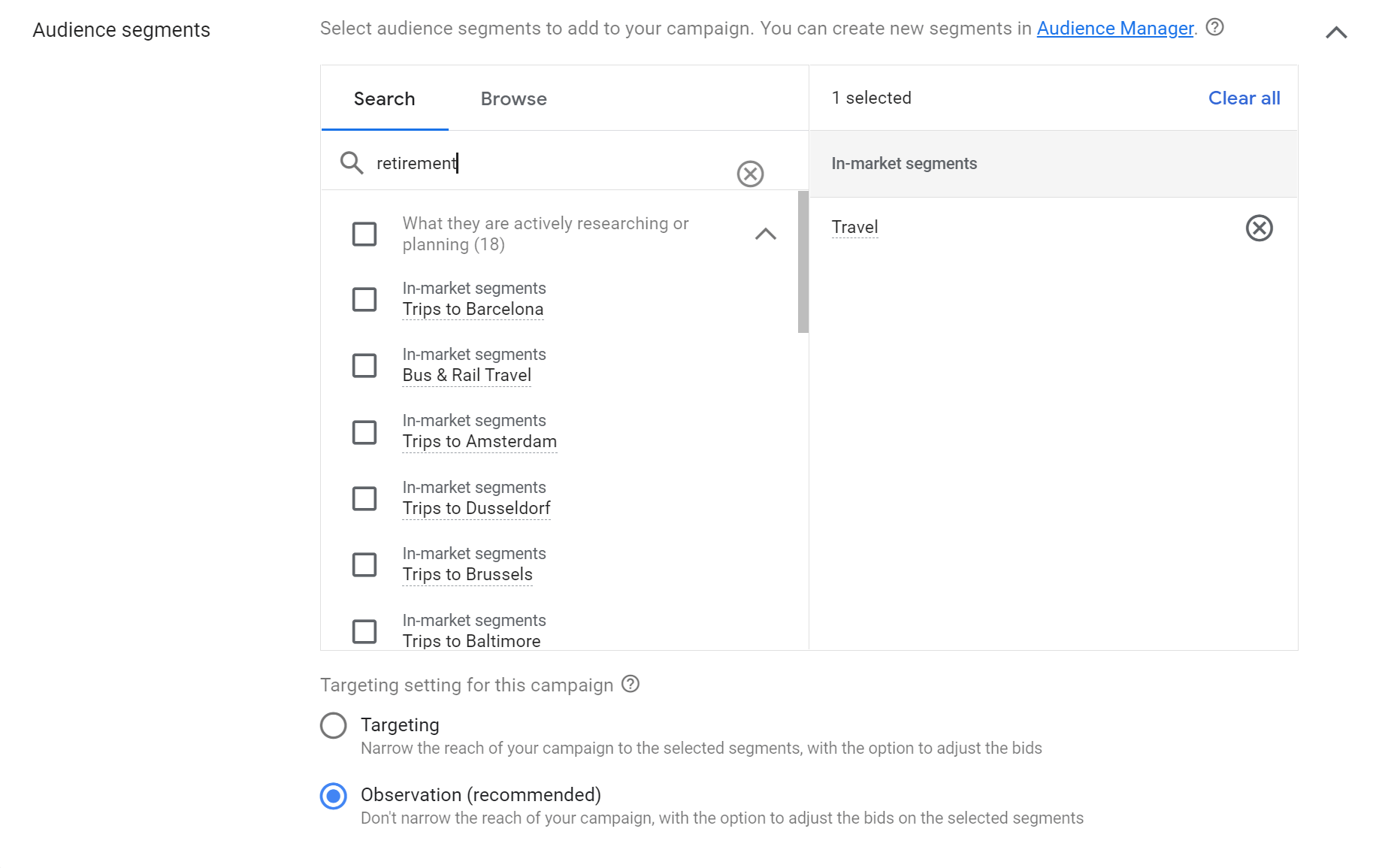Choose the Targeting radio option
The image size is (1379, 868).
333,725
